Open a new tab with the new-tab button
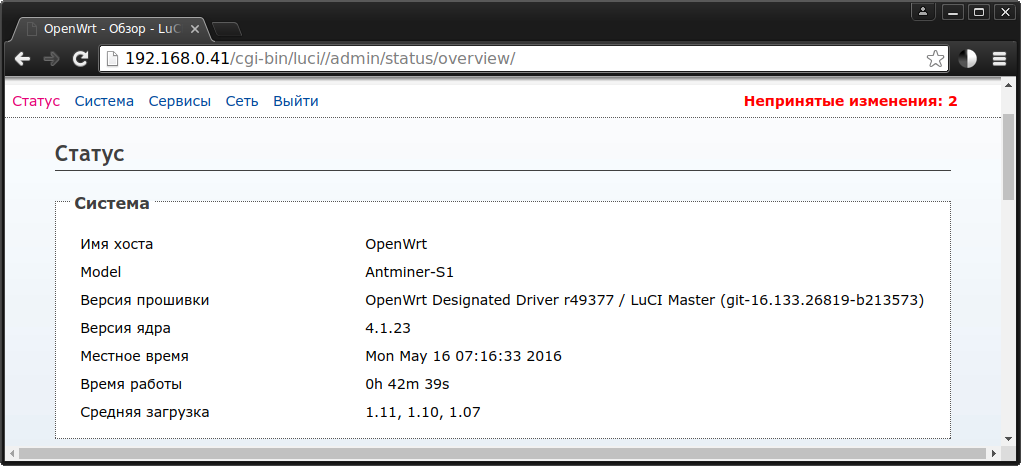Image resolution: width=1021 pixels, height=466 pixels. pyautogui.click(x=226, y=28)
